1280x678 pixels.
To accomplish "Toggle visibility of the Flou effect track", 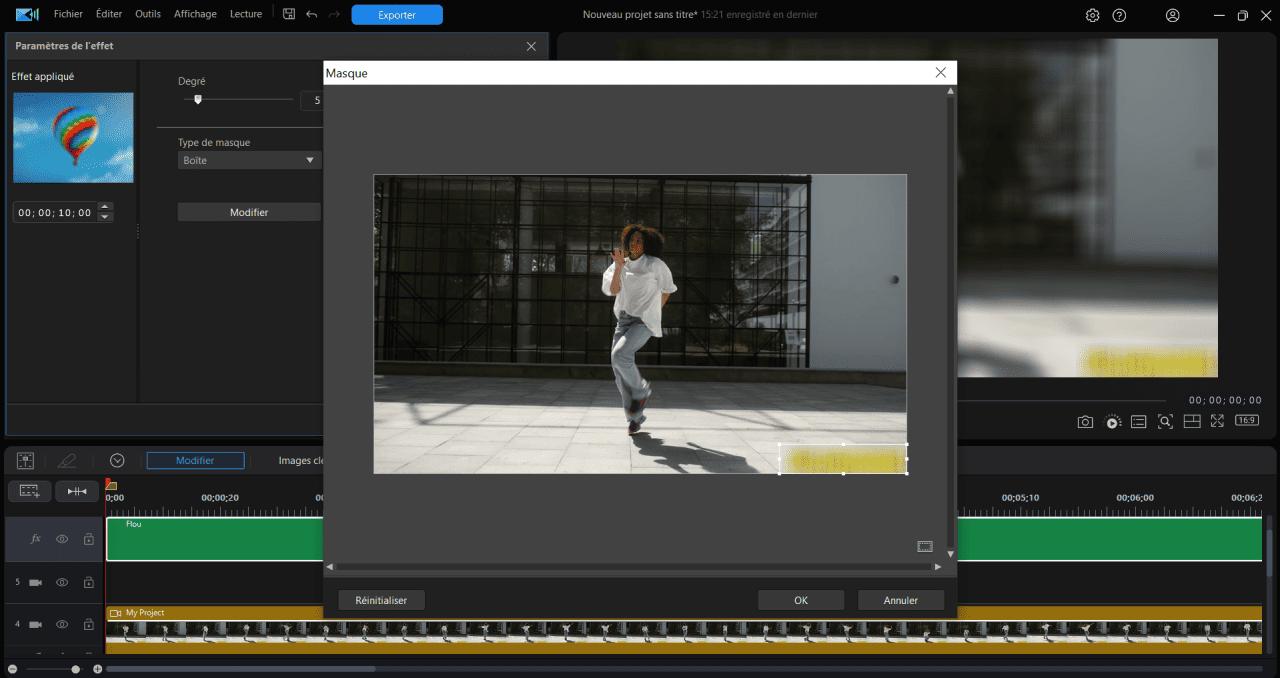I will (61, 538).
